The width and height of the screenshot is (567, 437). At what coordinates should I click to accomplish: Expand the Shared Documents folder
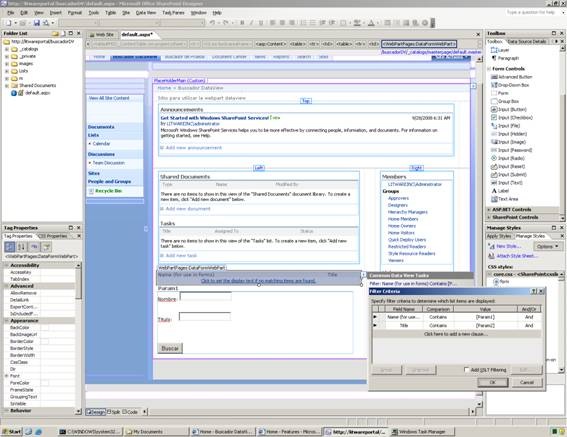[x=7, y=85]
